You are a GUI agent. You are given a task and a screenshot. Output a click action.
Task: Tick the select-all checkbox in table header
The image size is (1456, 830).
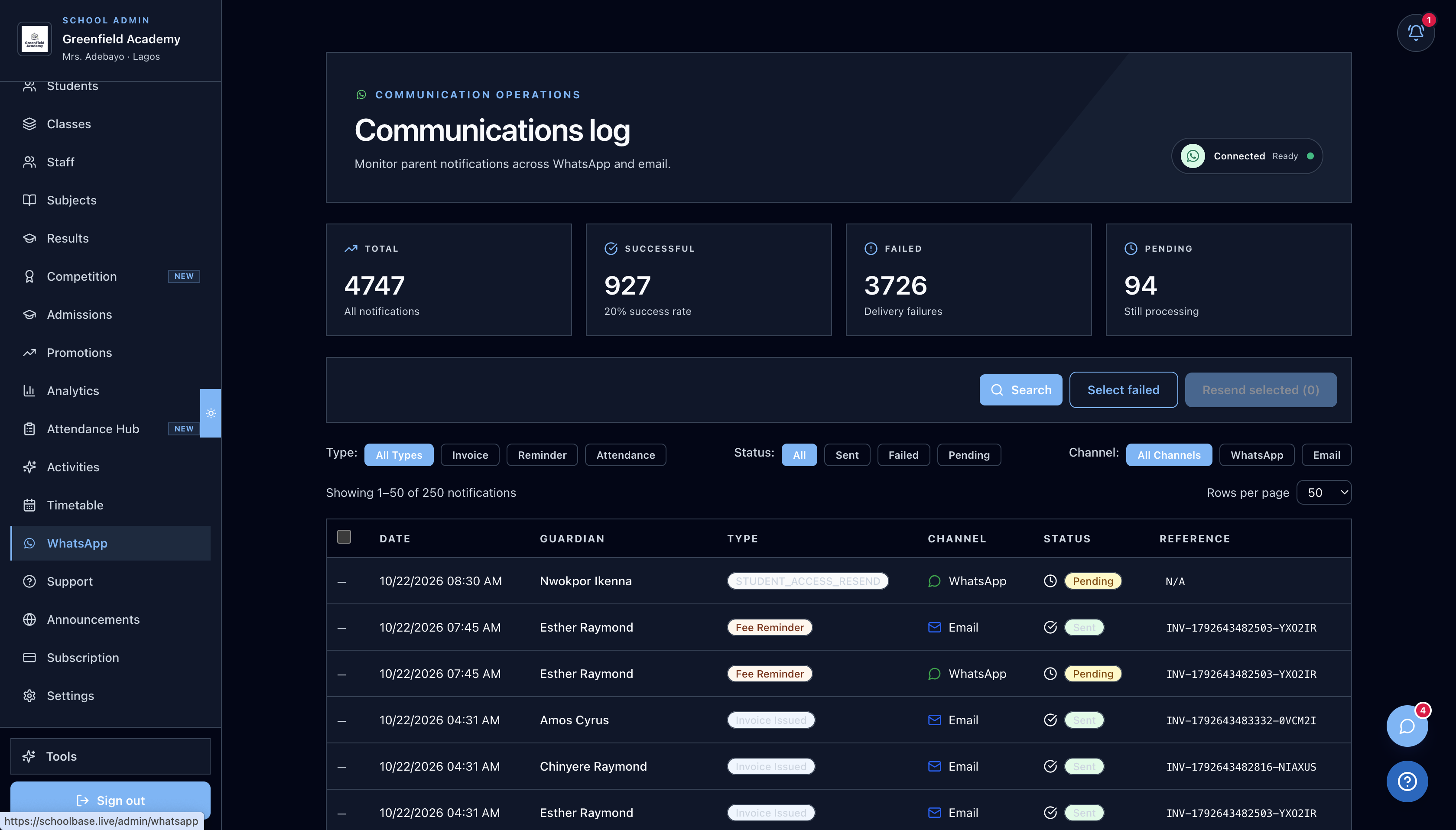(344, 536)
